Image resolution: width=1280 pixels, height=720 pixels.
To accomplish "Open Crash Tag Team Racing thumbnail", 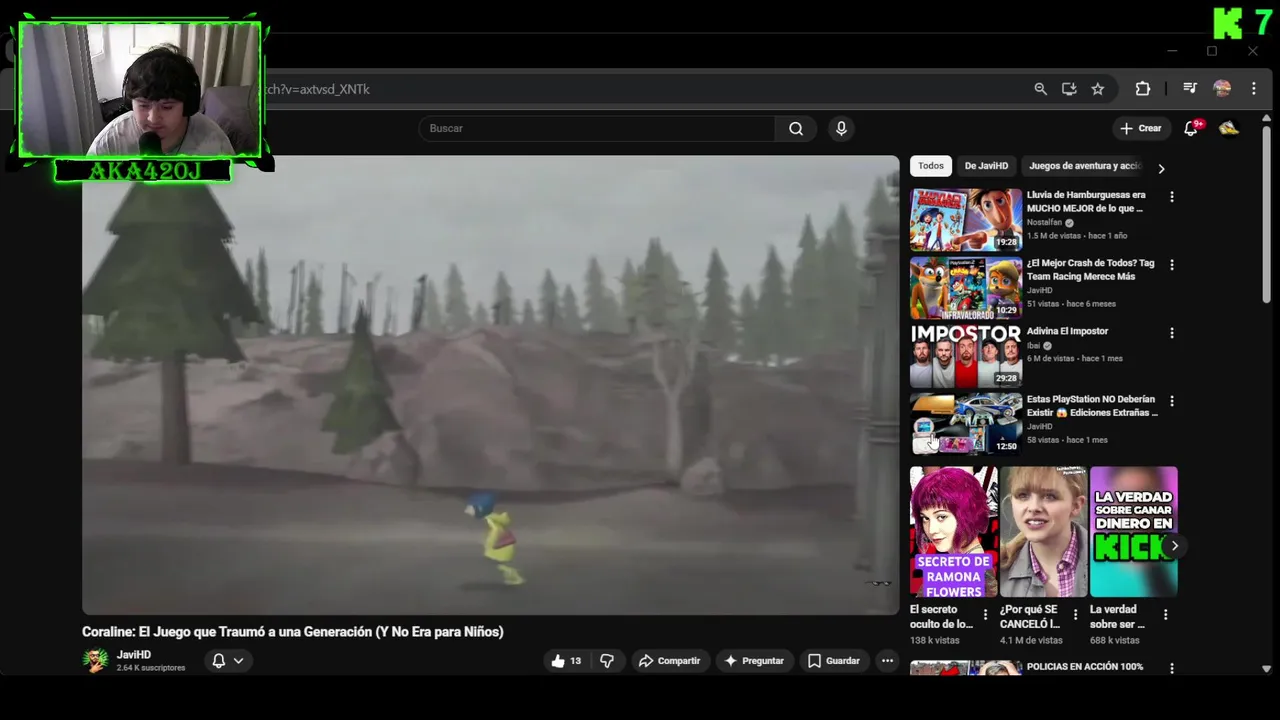I will point(966,287).
